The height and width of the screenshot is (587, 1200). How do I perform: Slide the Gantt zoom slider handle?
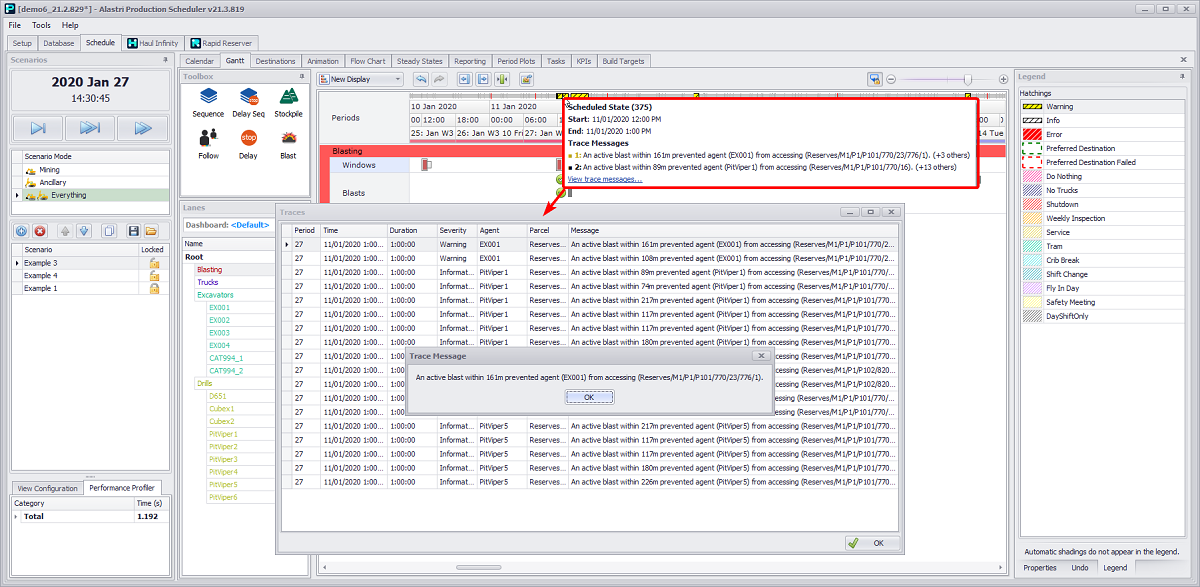coord(967,79)
